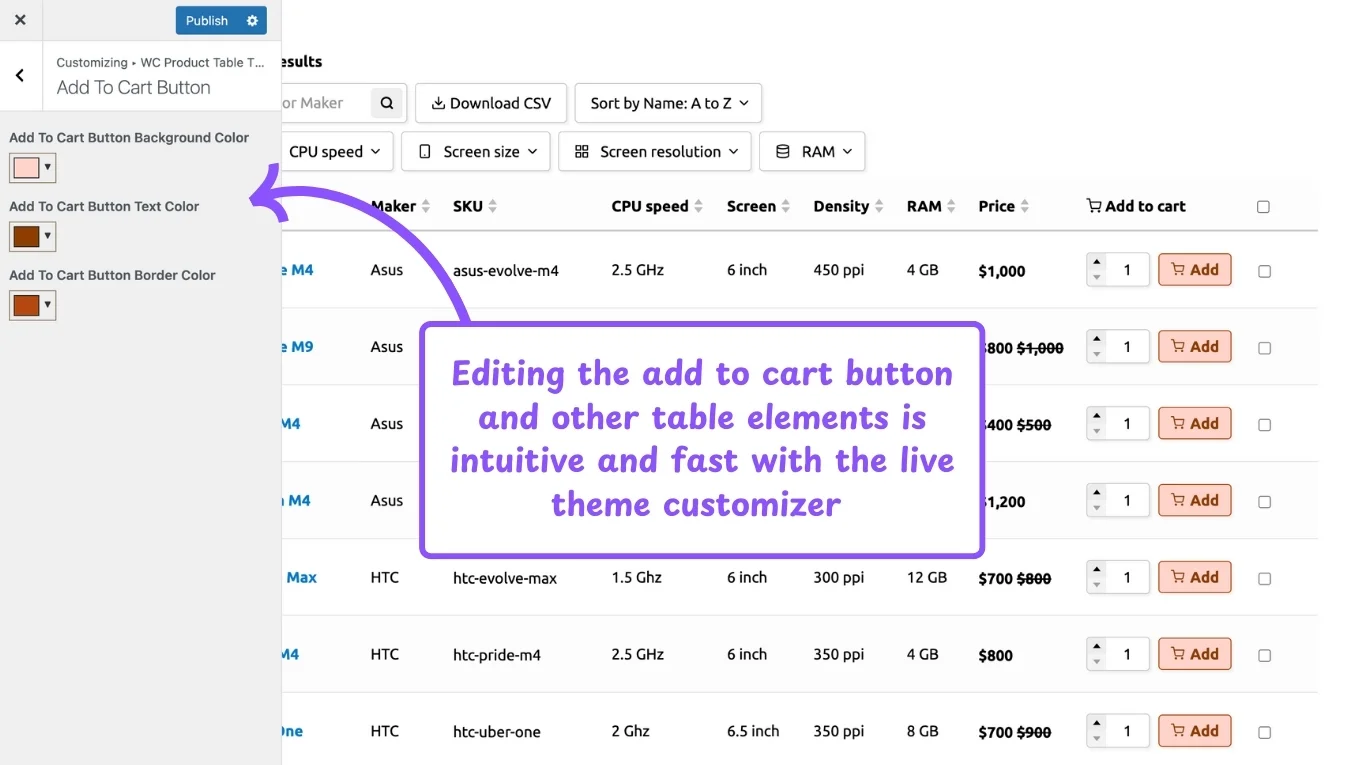
Task: Sort by Density column arrows
Action: [879, 206]
